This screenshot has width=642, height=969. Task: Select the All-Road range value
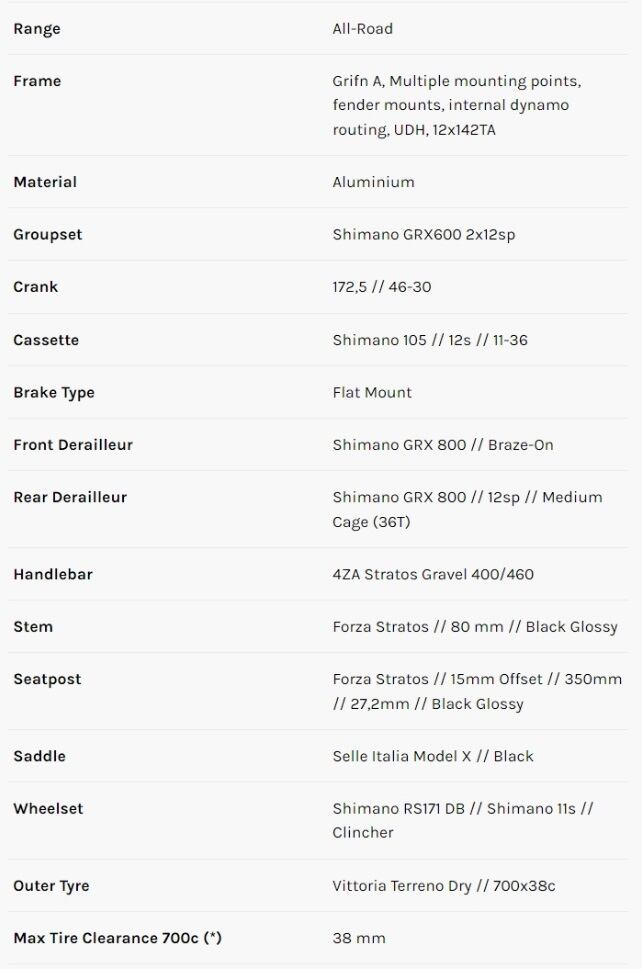pyautogui.click(x=363, y=29)
